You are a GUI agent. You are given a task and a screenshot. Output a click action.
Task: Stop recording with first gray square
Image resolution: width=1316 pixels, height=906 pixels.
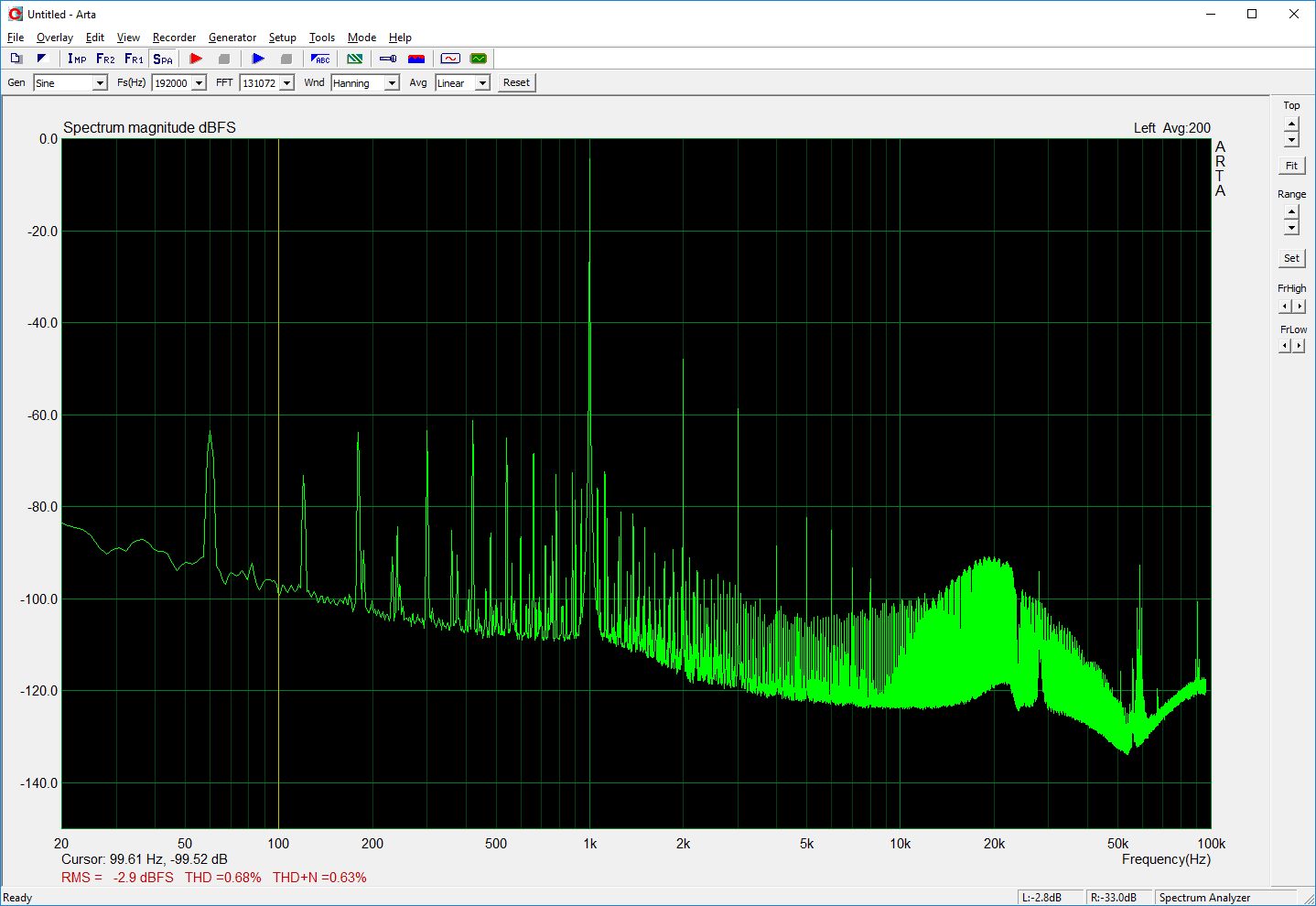(224, 59)
